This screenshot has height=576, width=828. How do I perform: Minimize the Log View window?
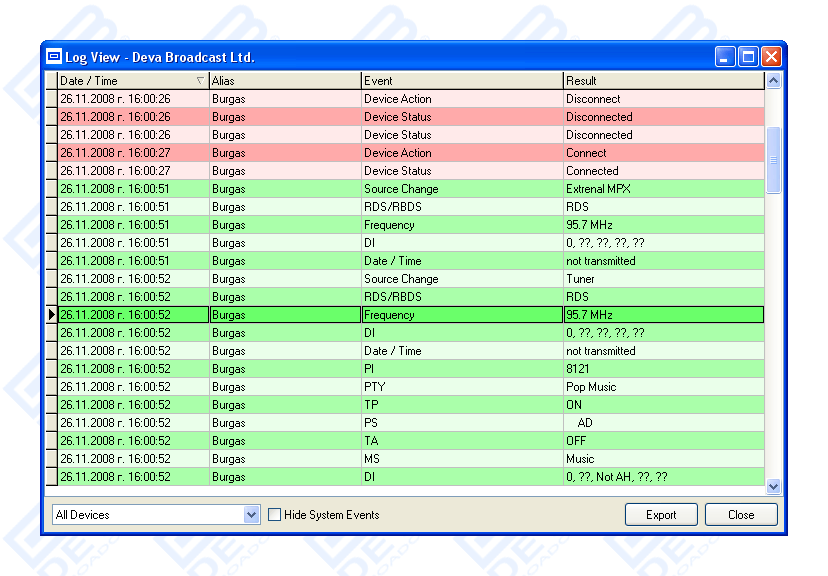pyautogui.click(x=725, y=57)
